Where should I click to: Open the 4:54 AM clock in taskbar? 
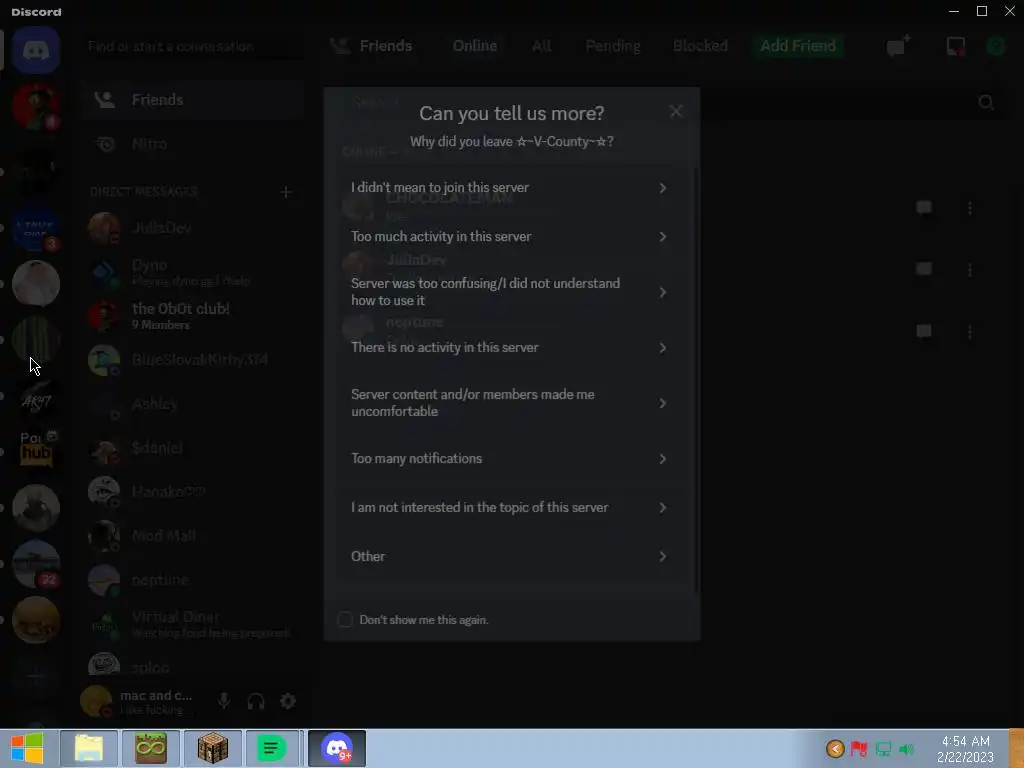click(x=965, y=749)
